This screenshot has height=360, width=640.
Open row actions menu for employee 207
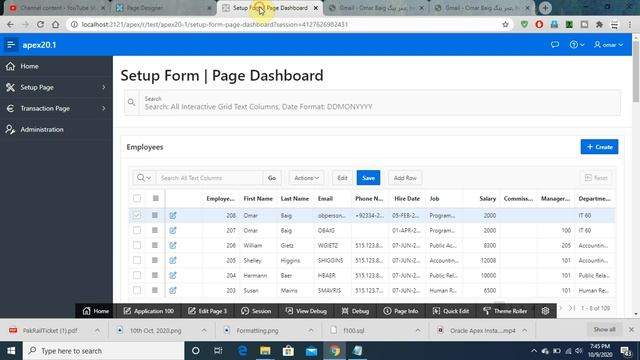click(x=155, y=230)
